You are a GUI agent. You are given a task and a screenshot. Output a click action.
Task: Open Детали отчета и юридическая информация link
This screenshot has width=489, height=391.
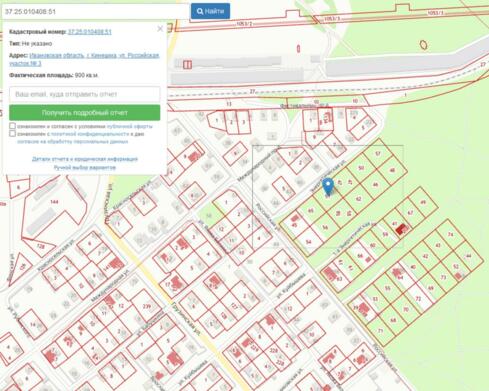tap(85, 159)
